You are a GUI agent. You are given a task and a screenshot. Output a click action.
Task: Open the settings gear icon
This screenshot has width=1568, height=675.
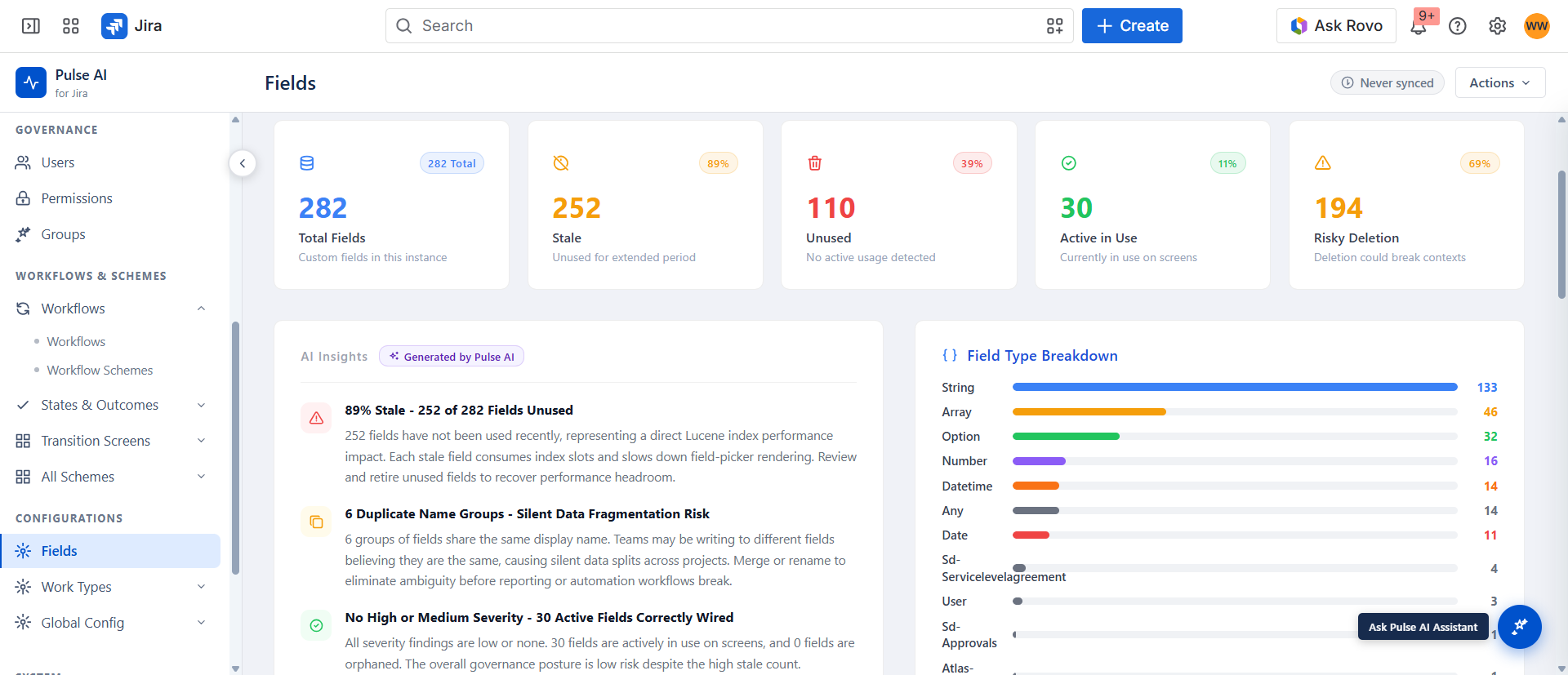coord(1497,26)
